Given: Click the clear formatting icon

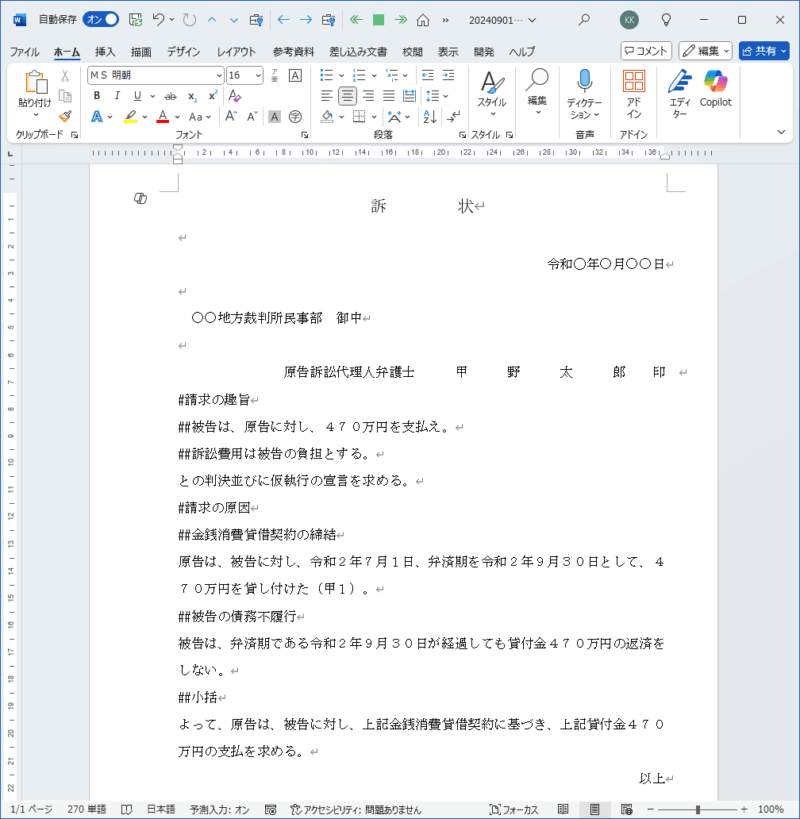Looking at the screenshot, I should 234,96.
